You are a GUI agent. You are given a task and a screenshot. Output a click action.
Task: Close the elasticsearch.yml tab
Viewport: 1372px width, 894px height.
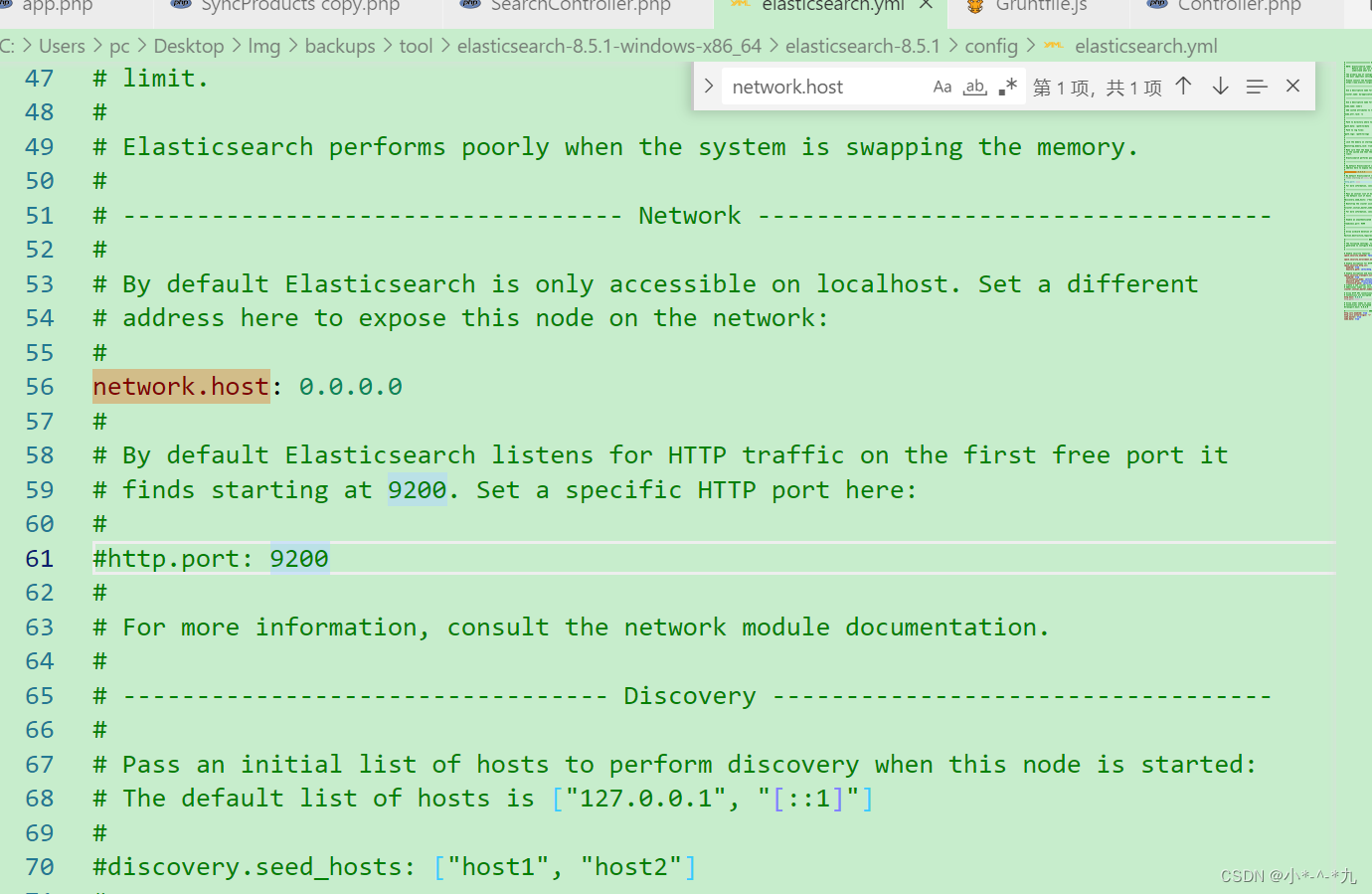pos(926,6)
